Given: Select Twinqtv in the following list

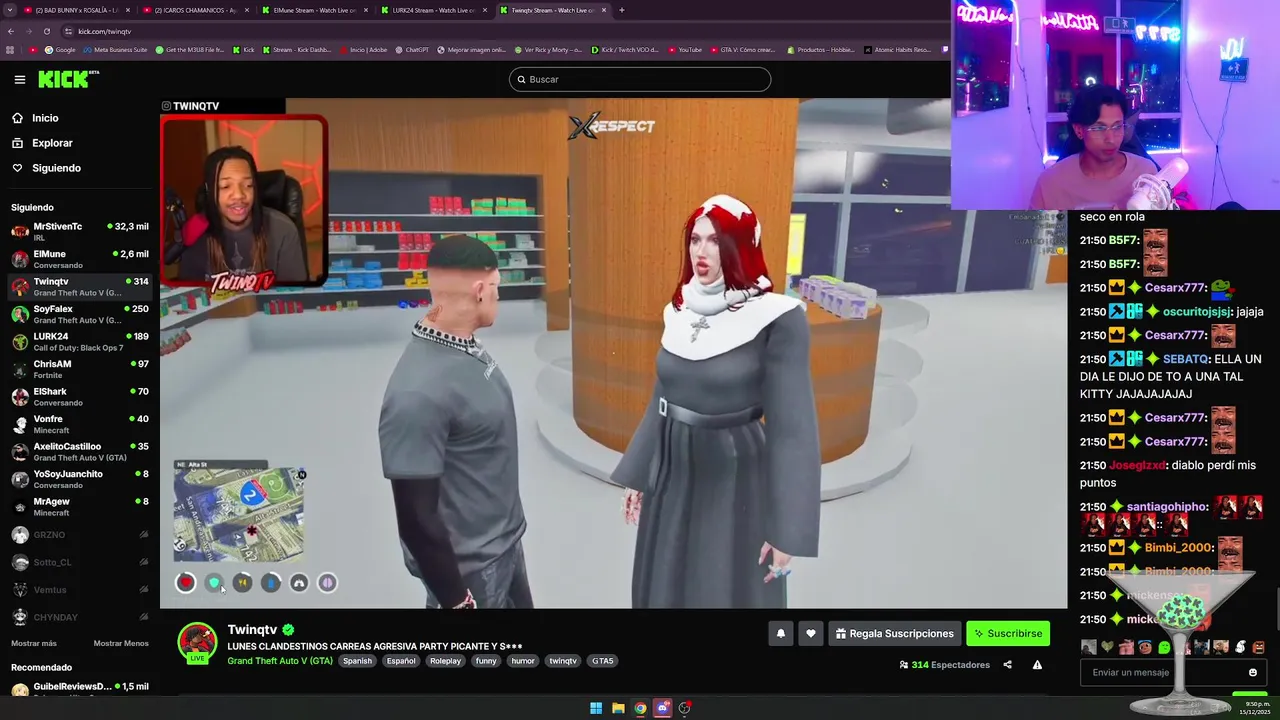Looking at the screenshot, I should 80,286.
